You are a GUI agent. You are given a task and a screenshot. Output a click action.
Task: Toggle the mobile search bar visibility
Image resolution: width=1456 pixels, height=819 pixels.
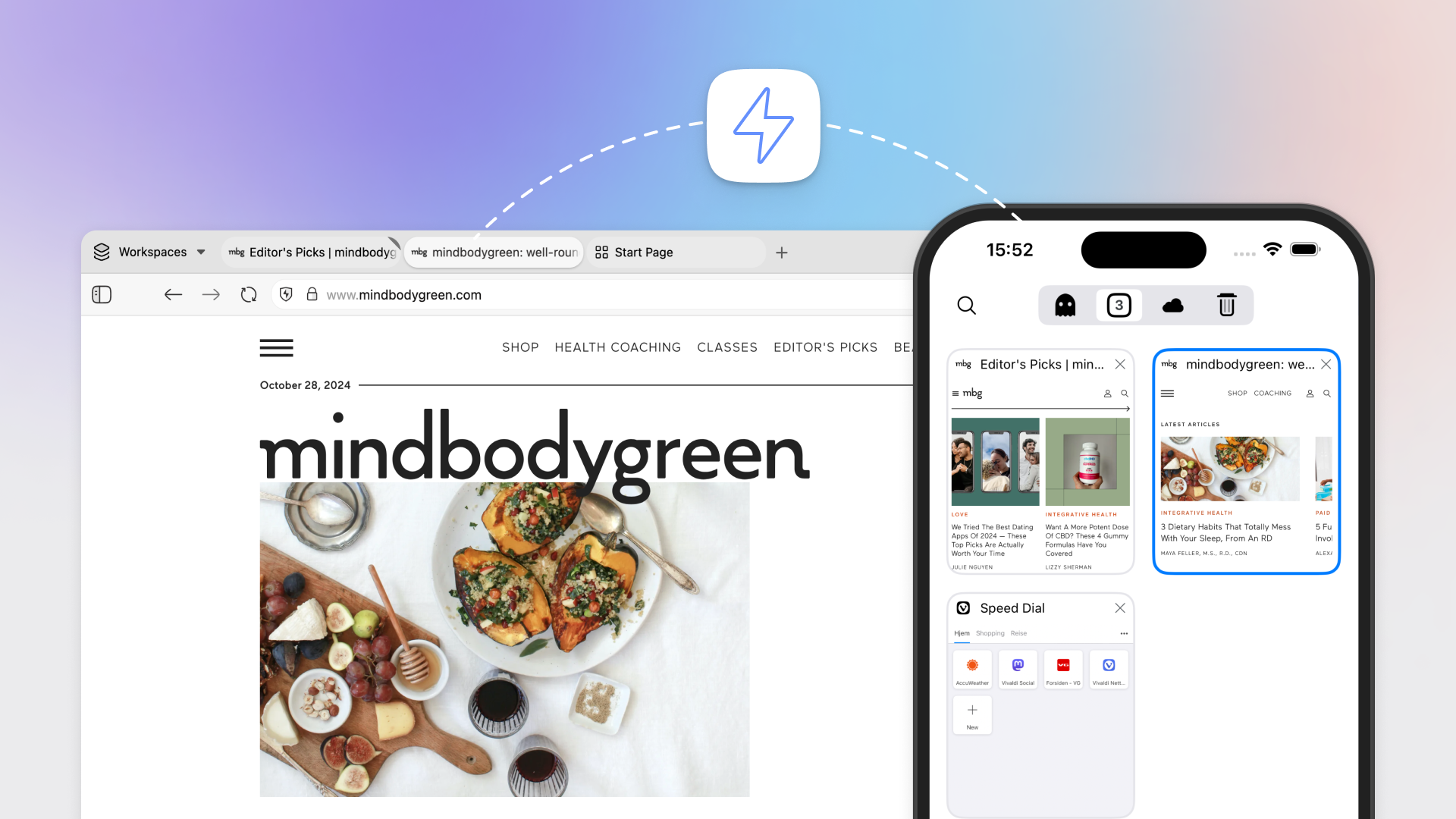[967, 305]
